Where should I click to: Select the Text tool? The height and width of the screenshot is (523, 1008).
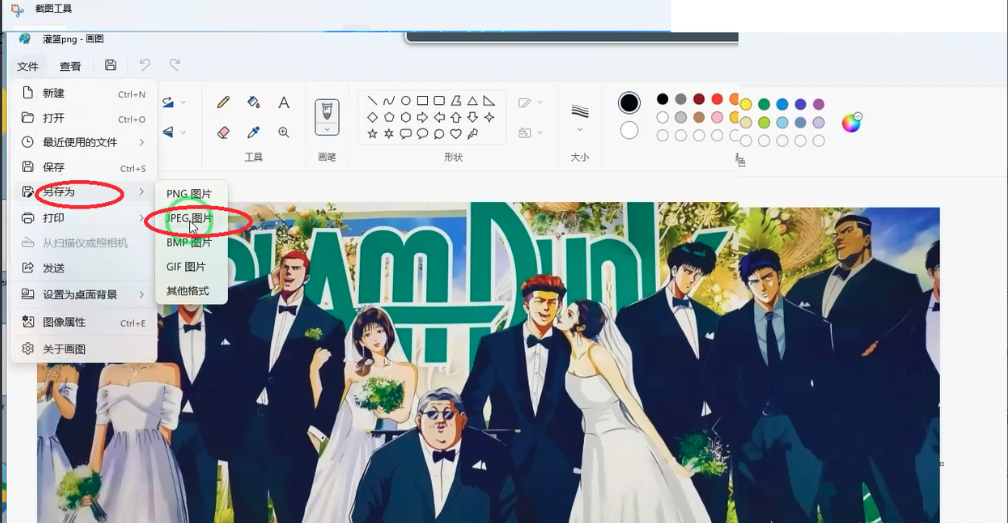pyautogui.click(x=284, y=102)
